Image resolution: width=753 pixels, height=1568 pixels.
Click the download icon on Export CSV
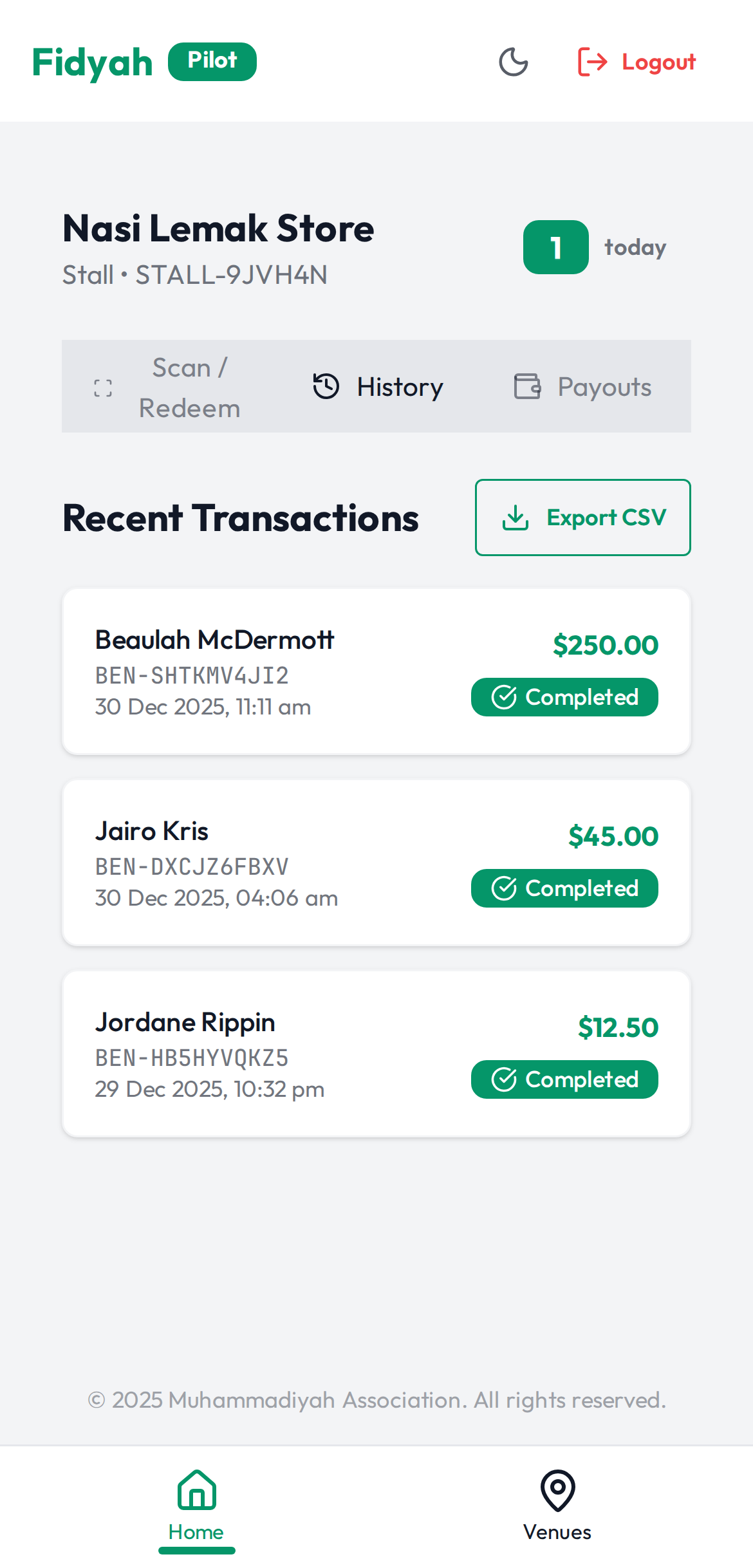pos(517,517)
